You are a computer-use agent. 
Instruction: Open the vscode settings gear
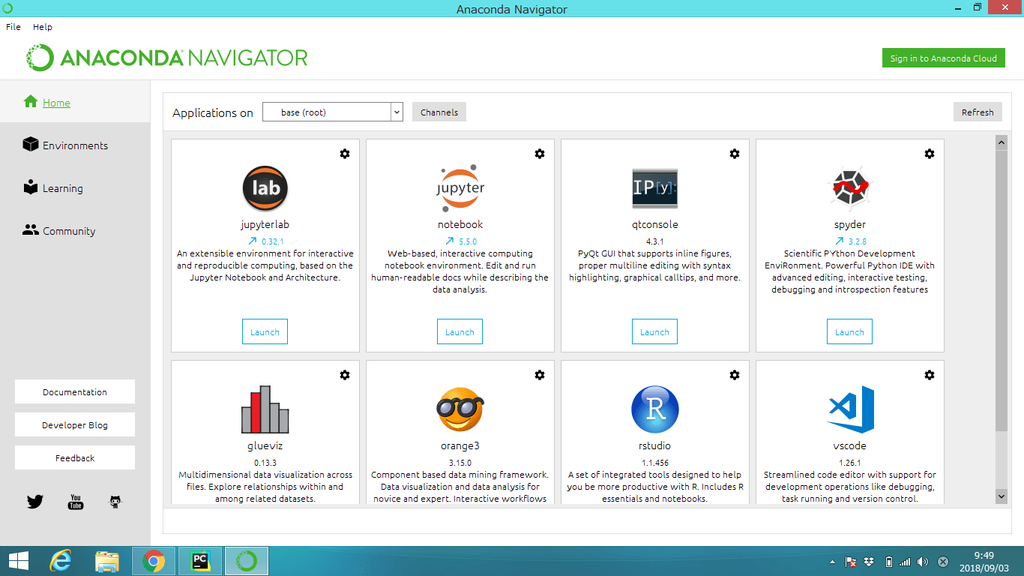click(x=929, y=376)
